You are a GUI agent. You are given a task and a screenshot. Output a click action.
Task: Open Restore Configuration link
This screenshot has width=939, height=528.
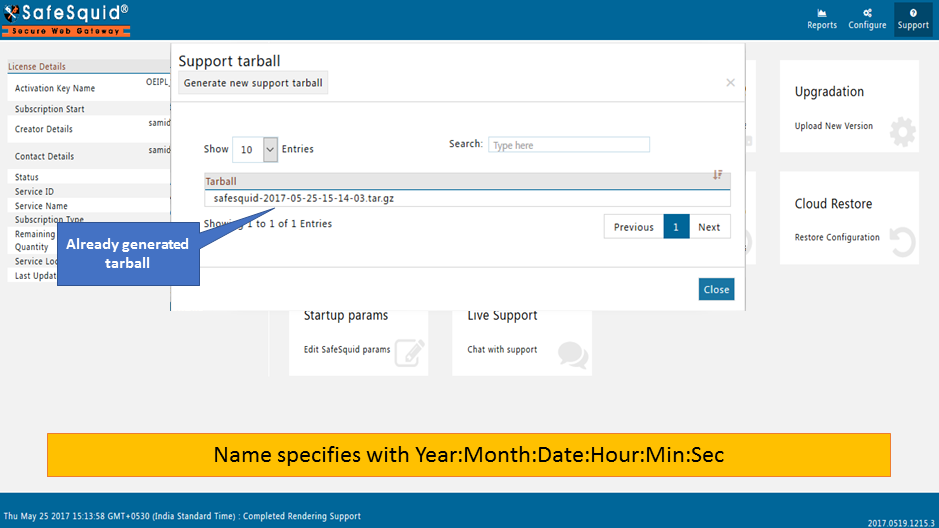(x=837, y=237)
